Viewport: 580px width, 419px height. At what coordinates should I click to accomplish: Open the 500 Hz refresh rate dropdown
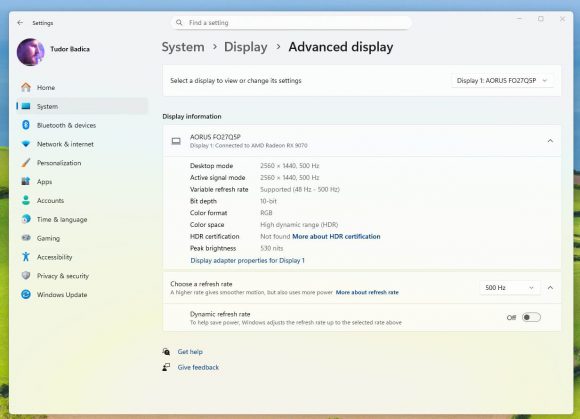tap(509, 287)
